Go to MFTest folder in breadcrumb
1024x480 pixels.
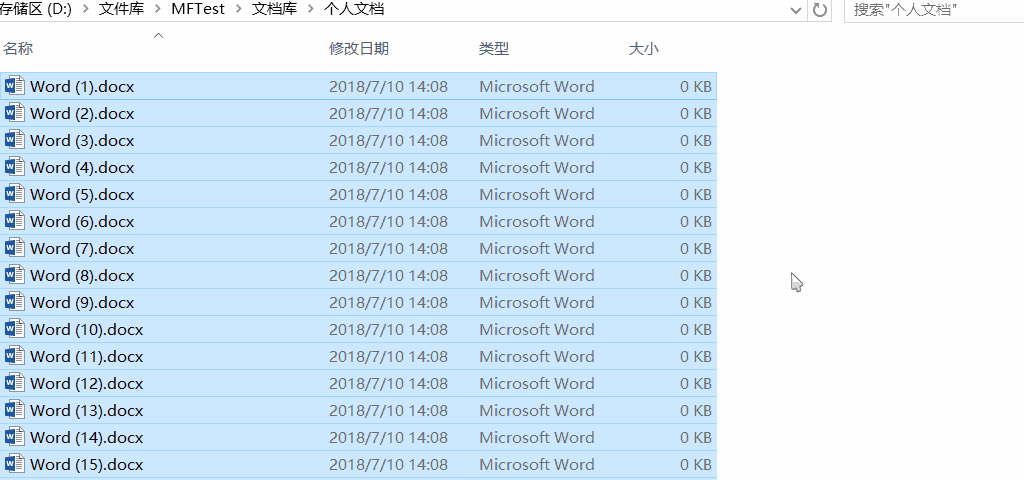[x=198, y=9]
